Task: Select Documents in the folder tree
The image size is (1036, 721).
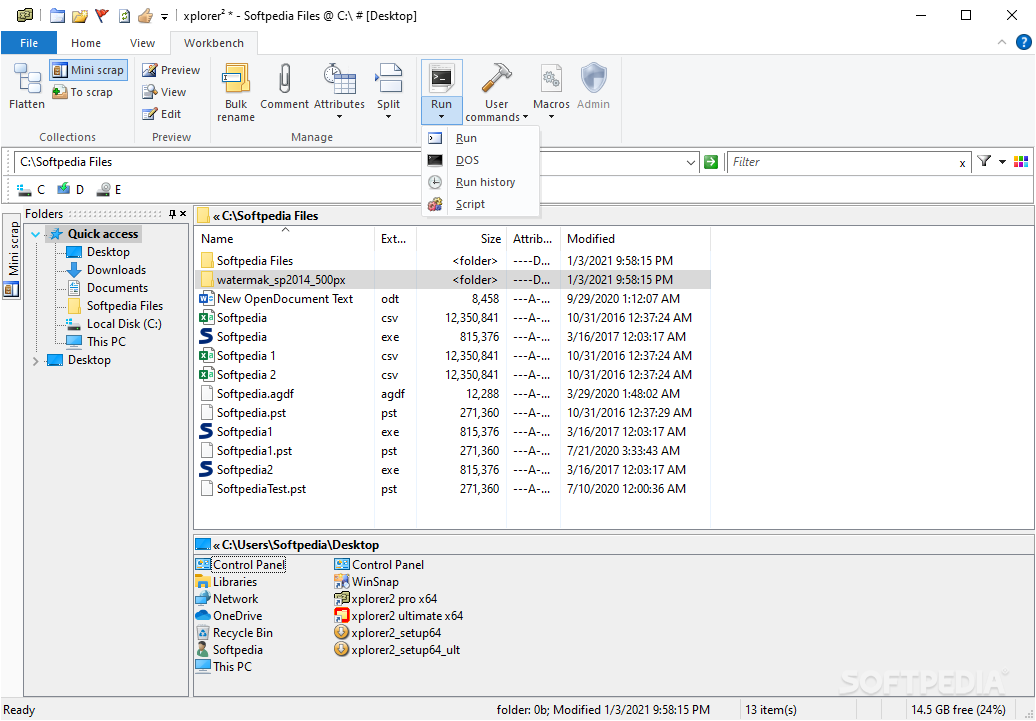Action: coord(117,287)
